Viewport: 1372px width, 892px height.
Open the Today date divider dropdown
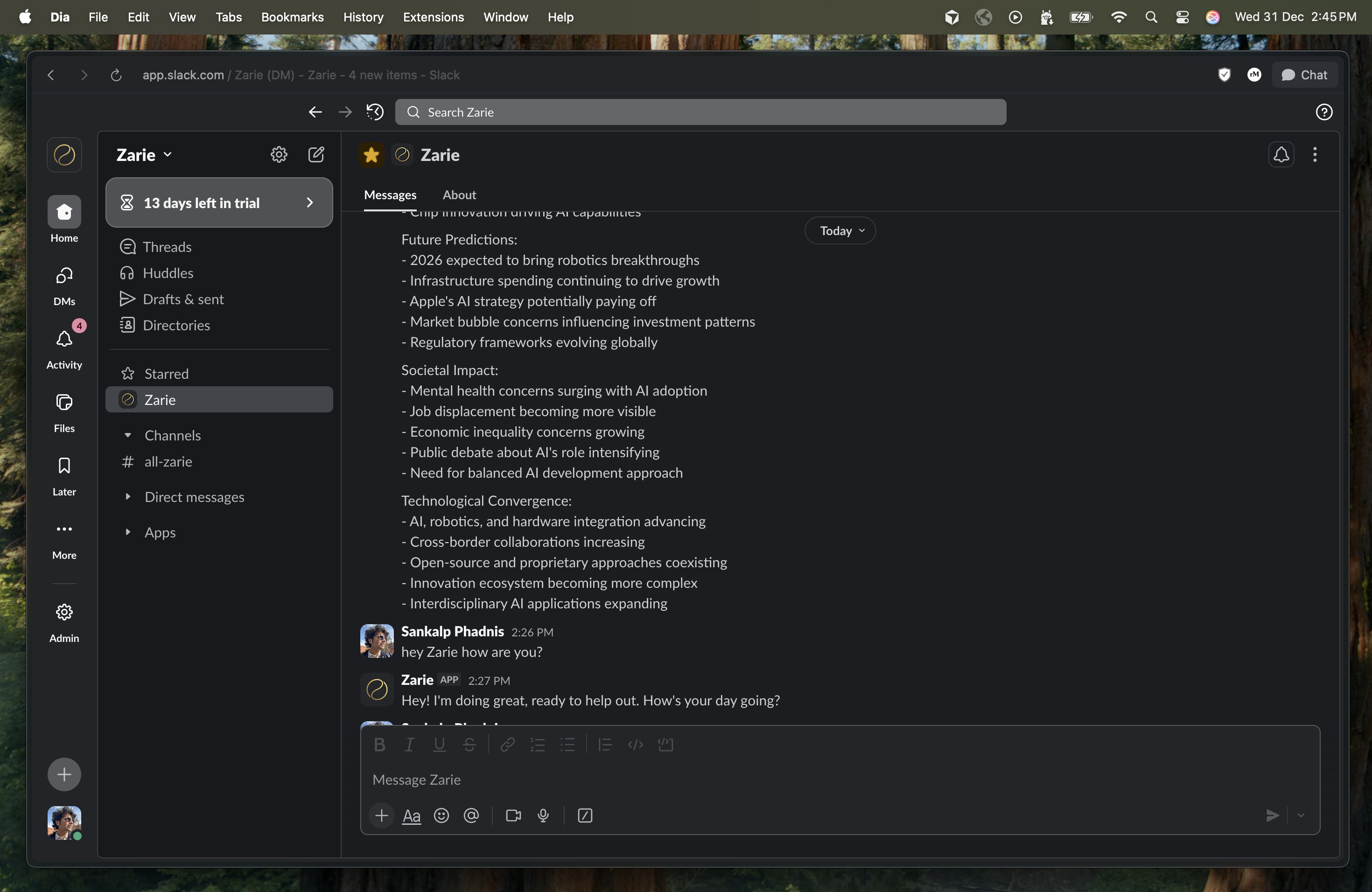coord(840,230)
